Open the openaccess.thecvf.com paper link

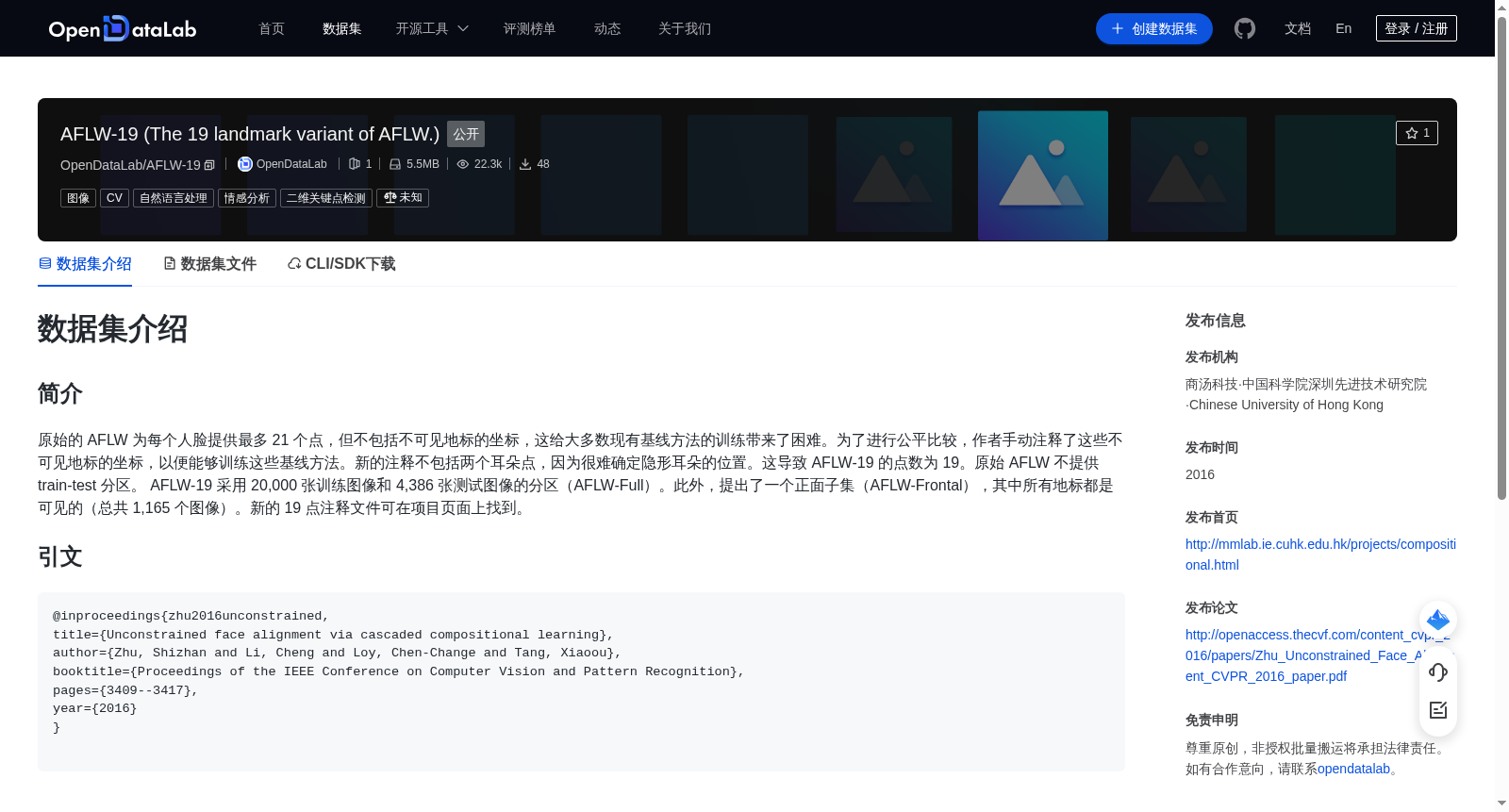point(1318,655)
